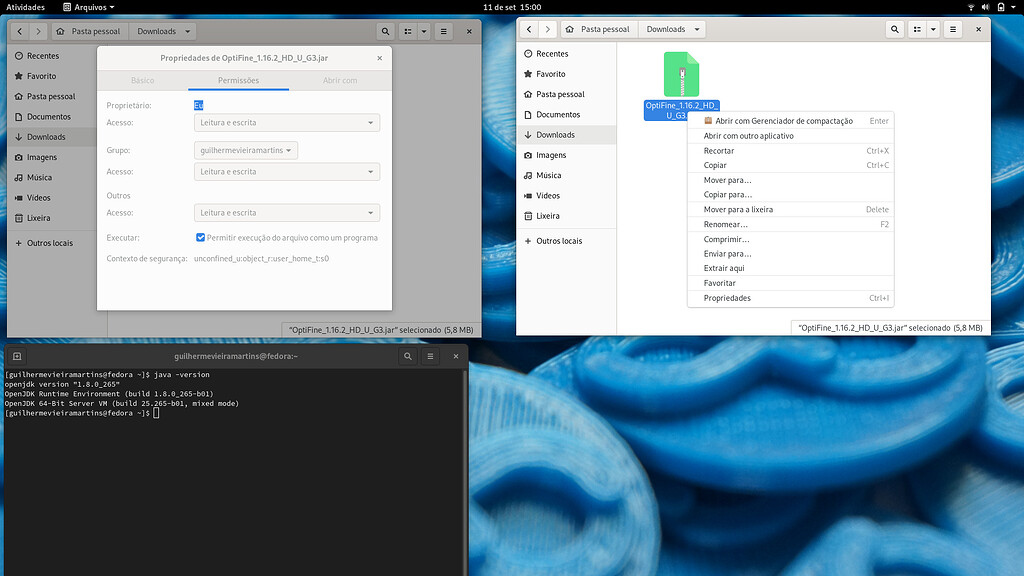Toggle list view icon in left Files window

click(408, 31)
